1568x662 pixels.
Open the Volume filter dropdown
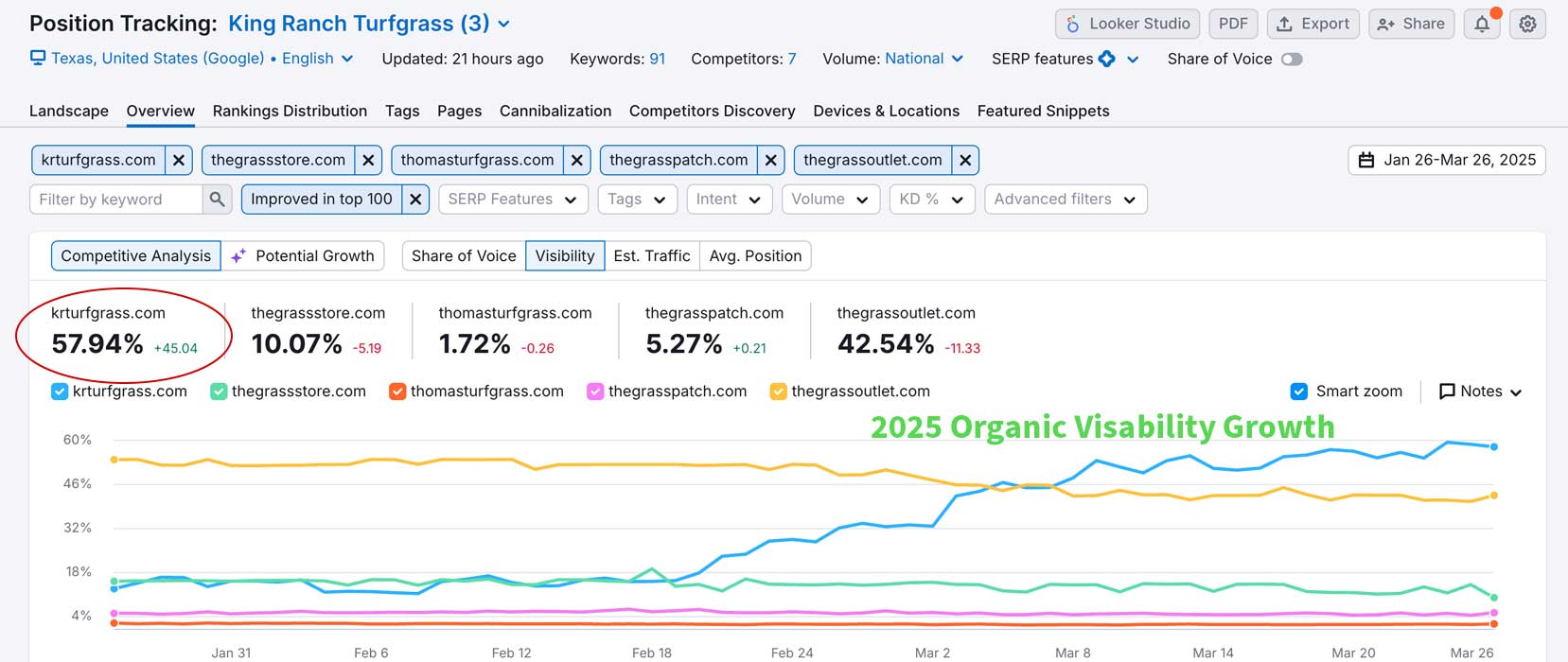click(831, 199)
